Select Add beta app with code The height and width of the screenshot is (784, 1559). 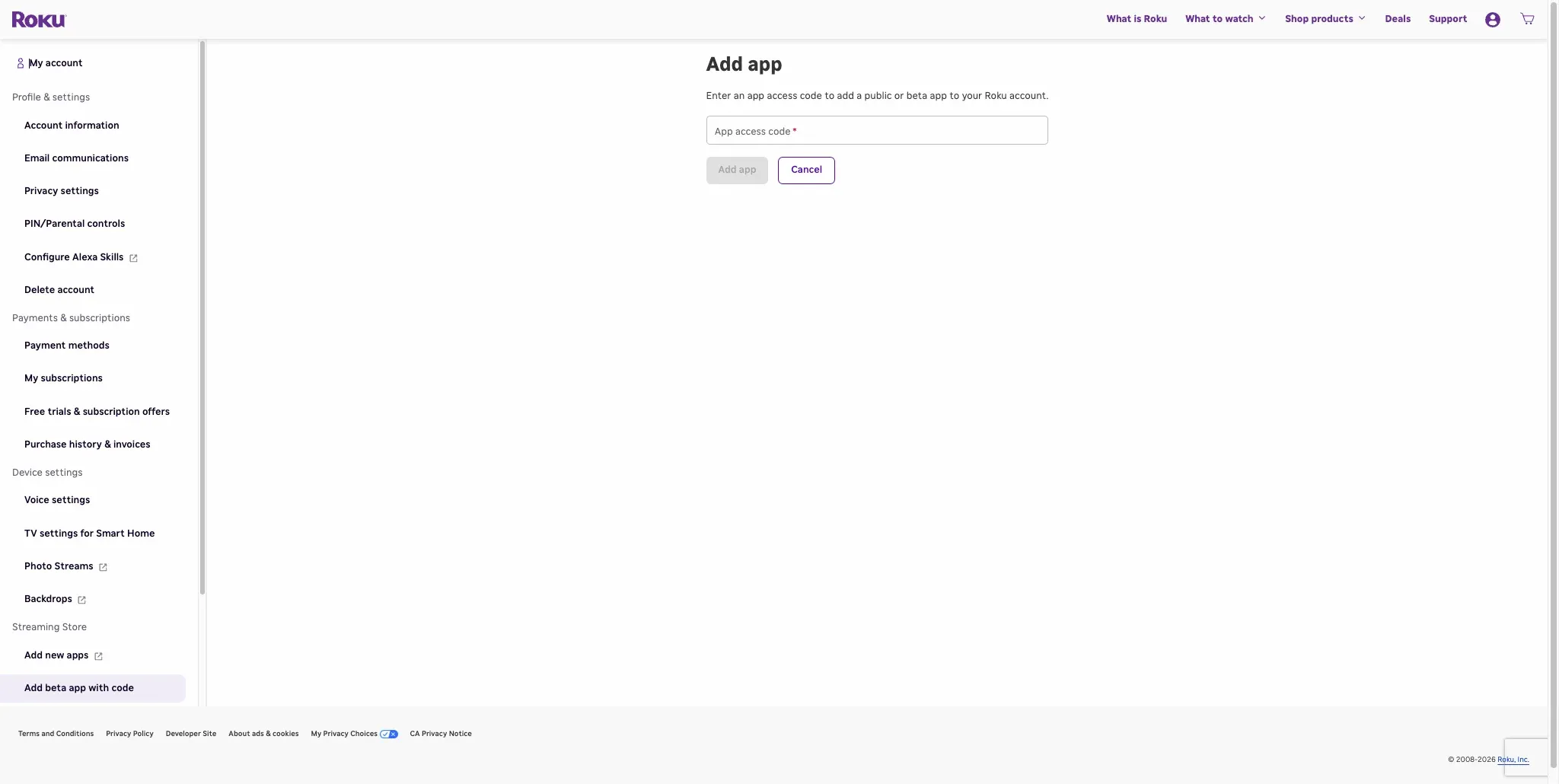93,688
